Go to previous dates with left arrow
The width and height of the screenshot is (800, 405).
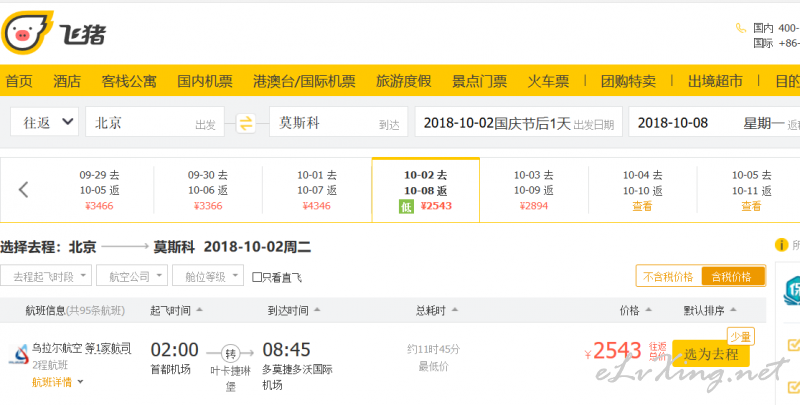point(24,189)
